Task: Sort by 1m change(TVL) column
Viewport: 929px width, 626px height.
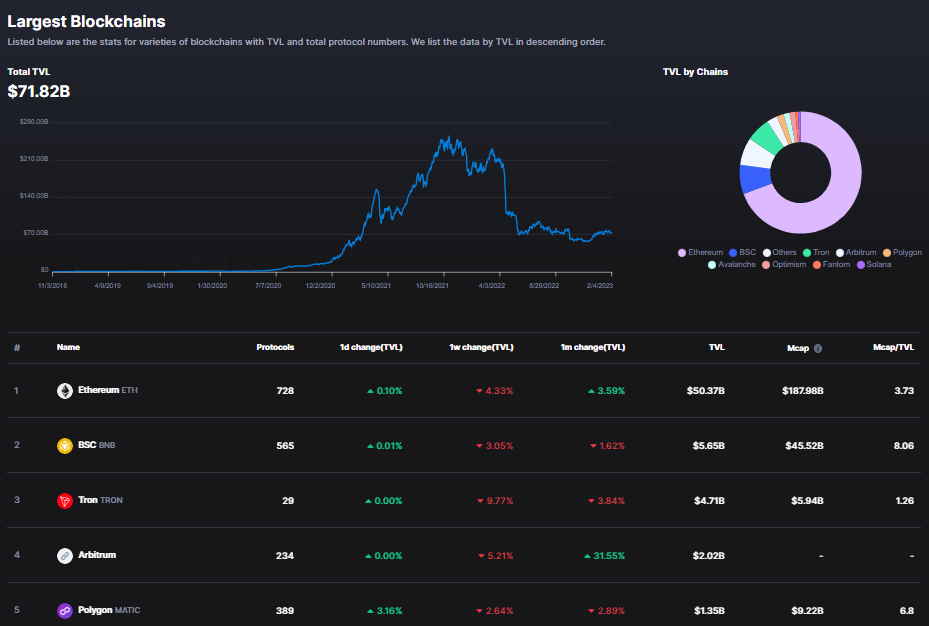Action: [x=592, y=347]
